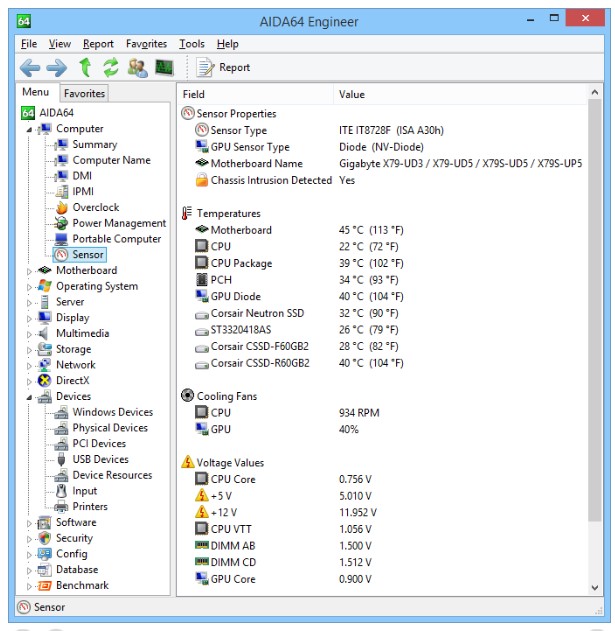The height and width of the screenshot is (631, 615).
Task: Select Database in the tree
Action: click(77, 570)
